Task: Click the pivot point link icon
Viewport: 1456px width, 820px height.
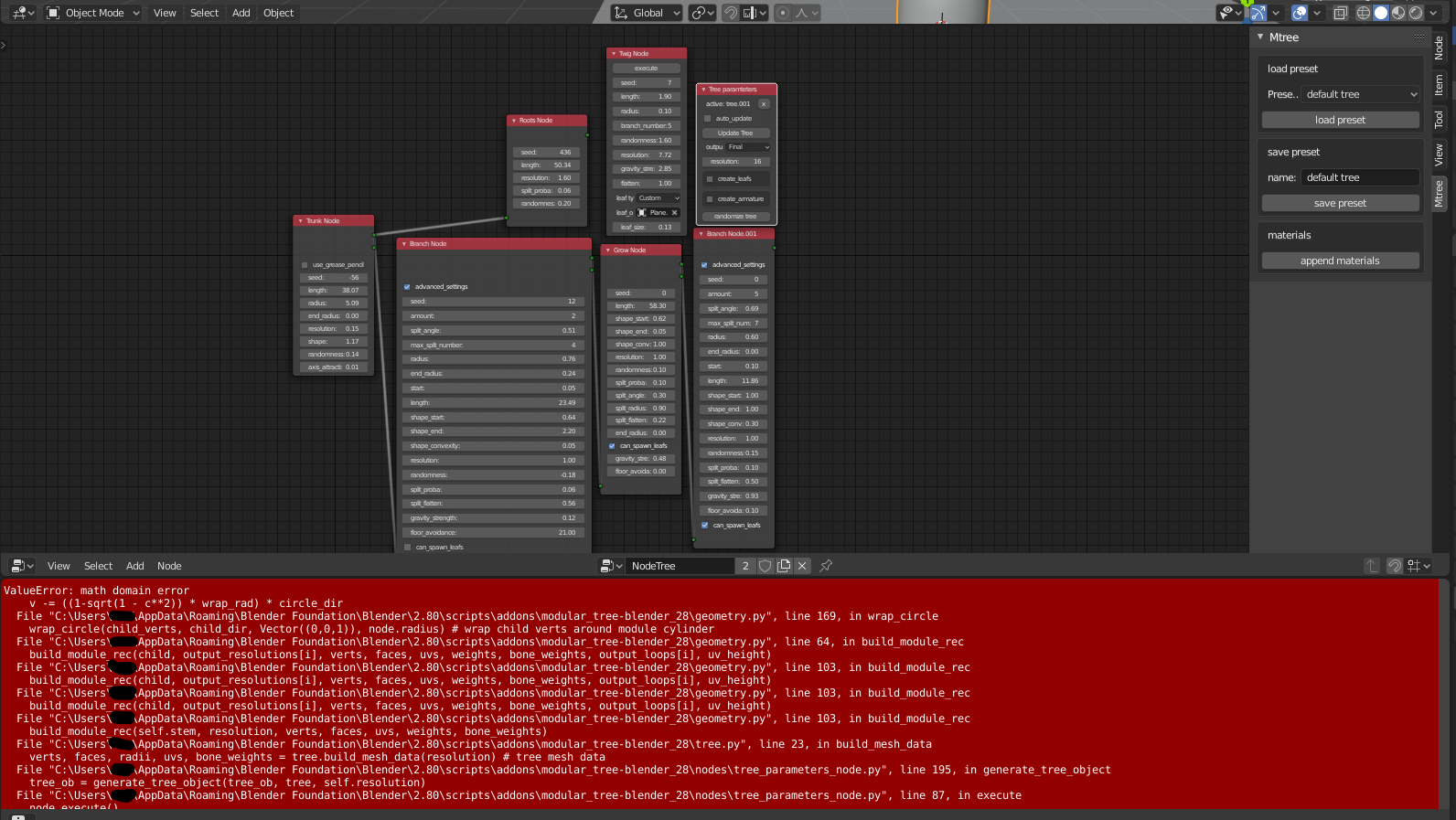Action: 702,13
